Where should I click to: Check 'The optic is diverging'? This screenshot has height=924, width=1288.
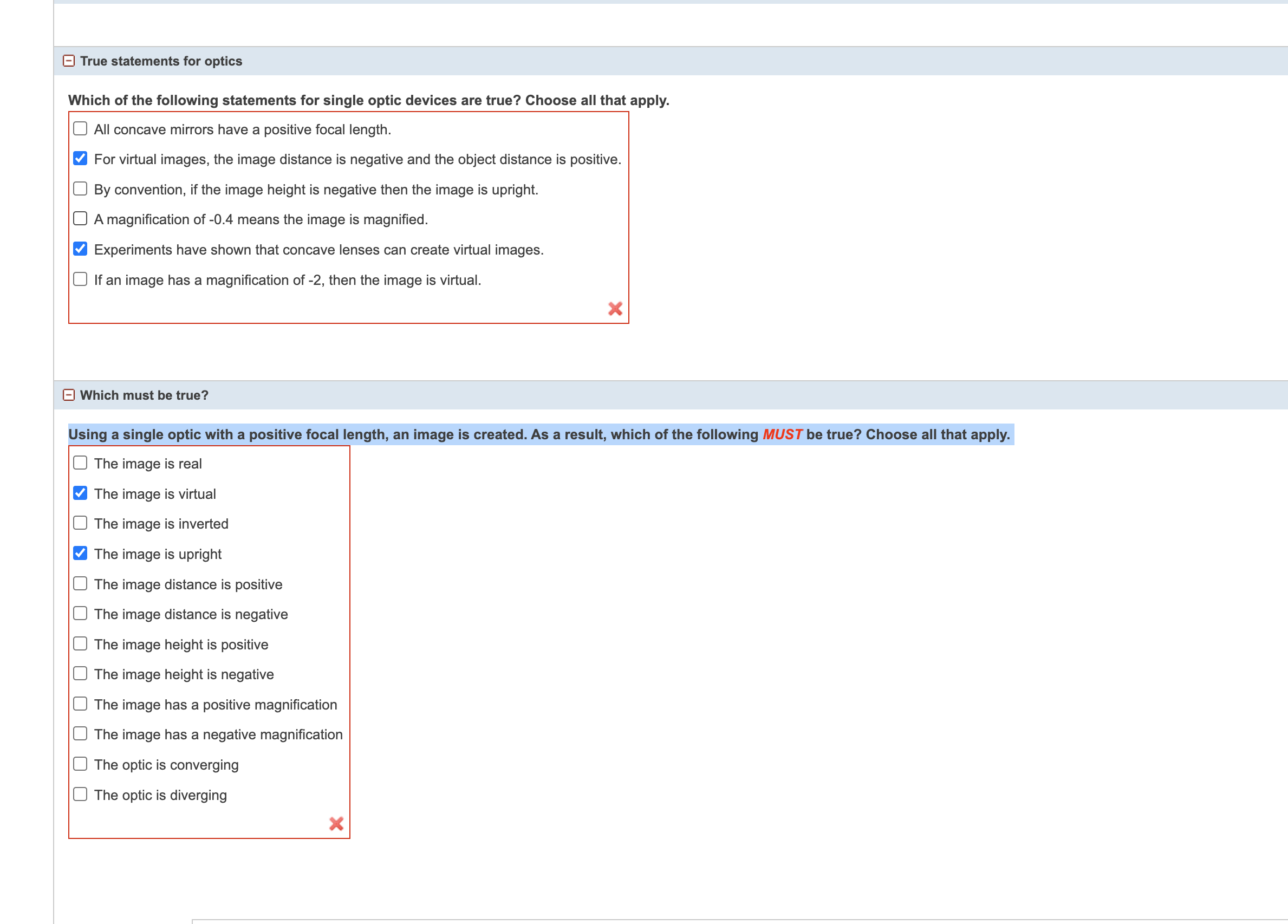pyautogui.click(x=80, y=794)
